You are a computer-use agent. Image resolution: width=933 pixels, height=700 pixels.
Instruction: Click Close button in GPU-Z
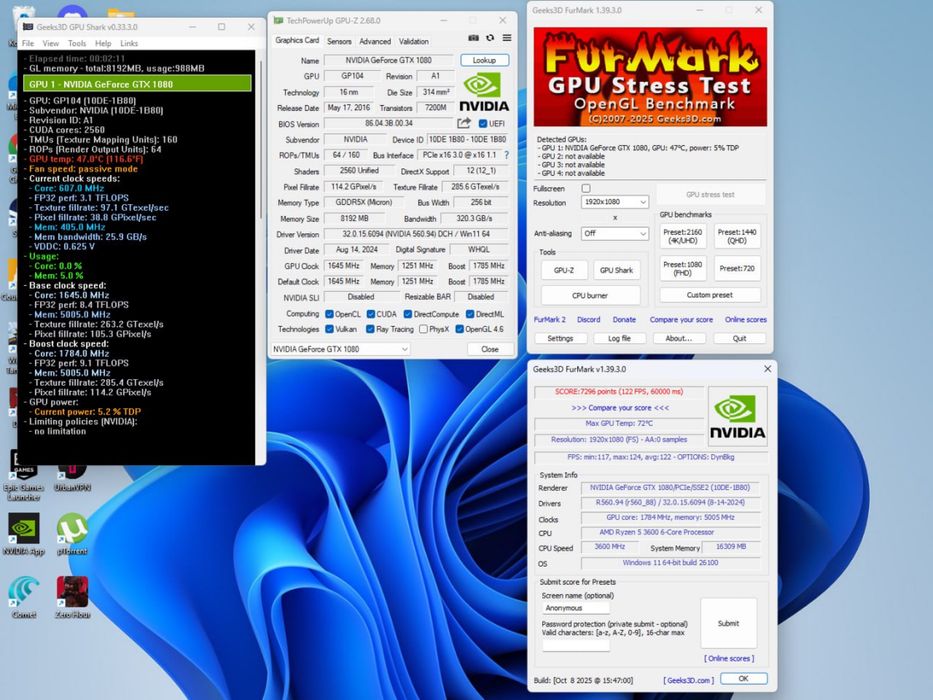[490, 349]
